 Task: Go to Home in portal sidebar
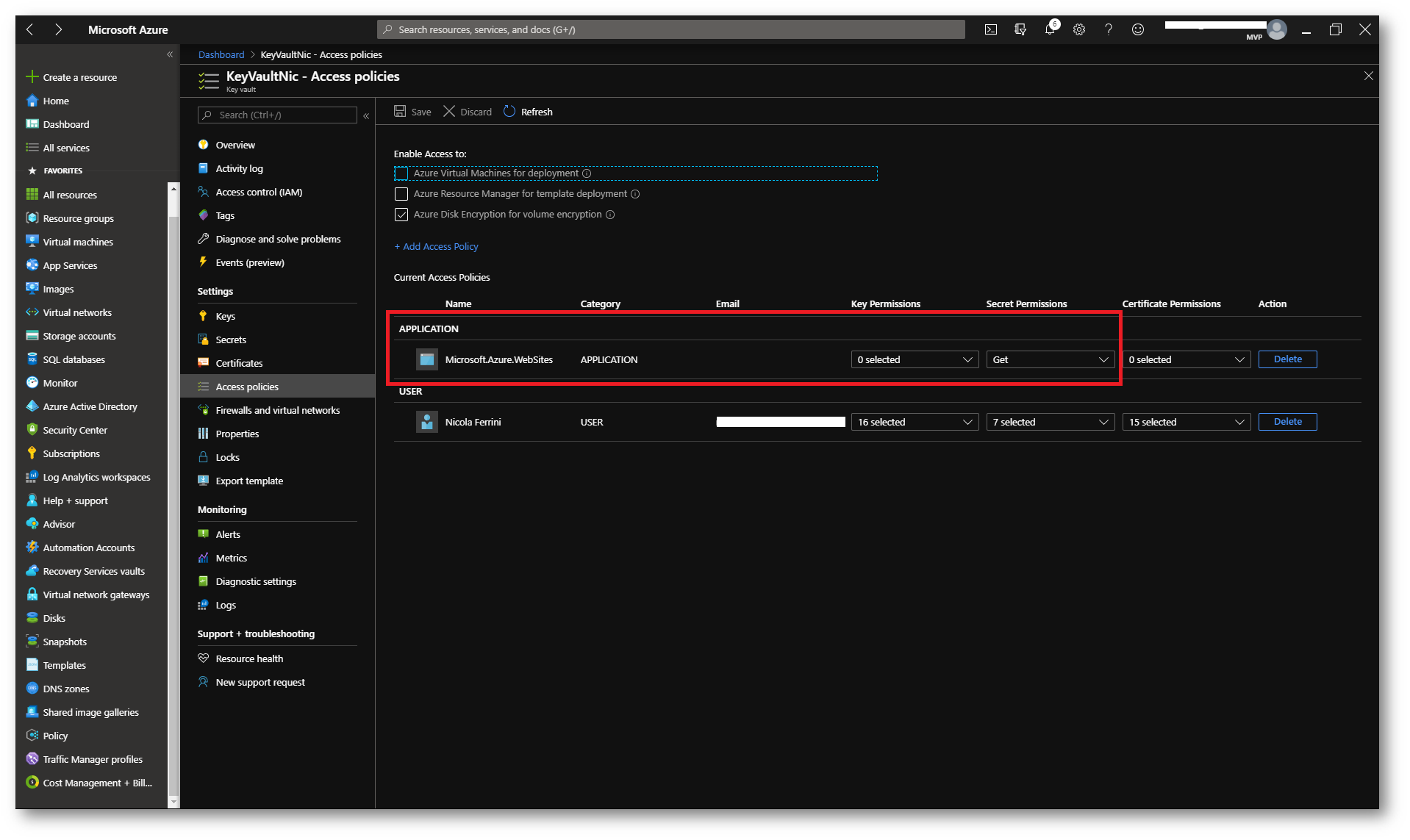56,101
